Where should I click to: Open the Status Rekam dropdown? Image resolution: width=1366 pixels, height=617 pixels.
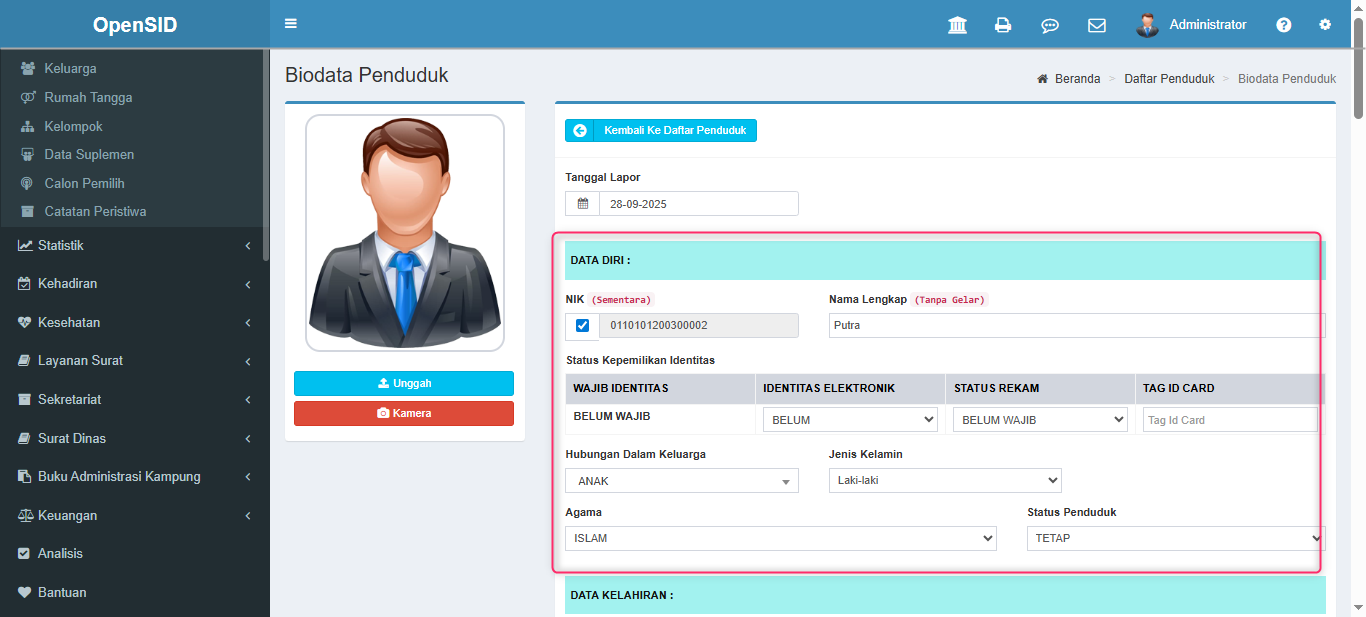click(x=1040, y=420)
